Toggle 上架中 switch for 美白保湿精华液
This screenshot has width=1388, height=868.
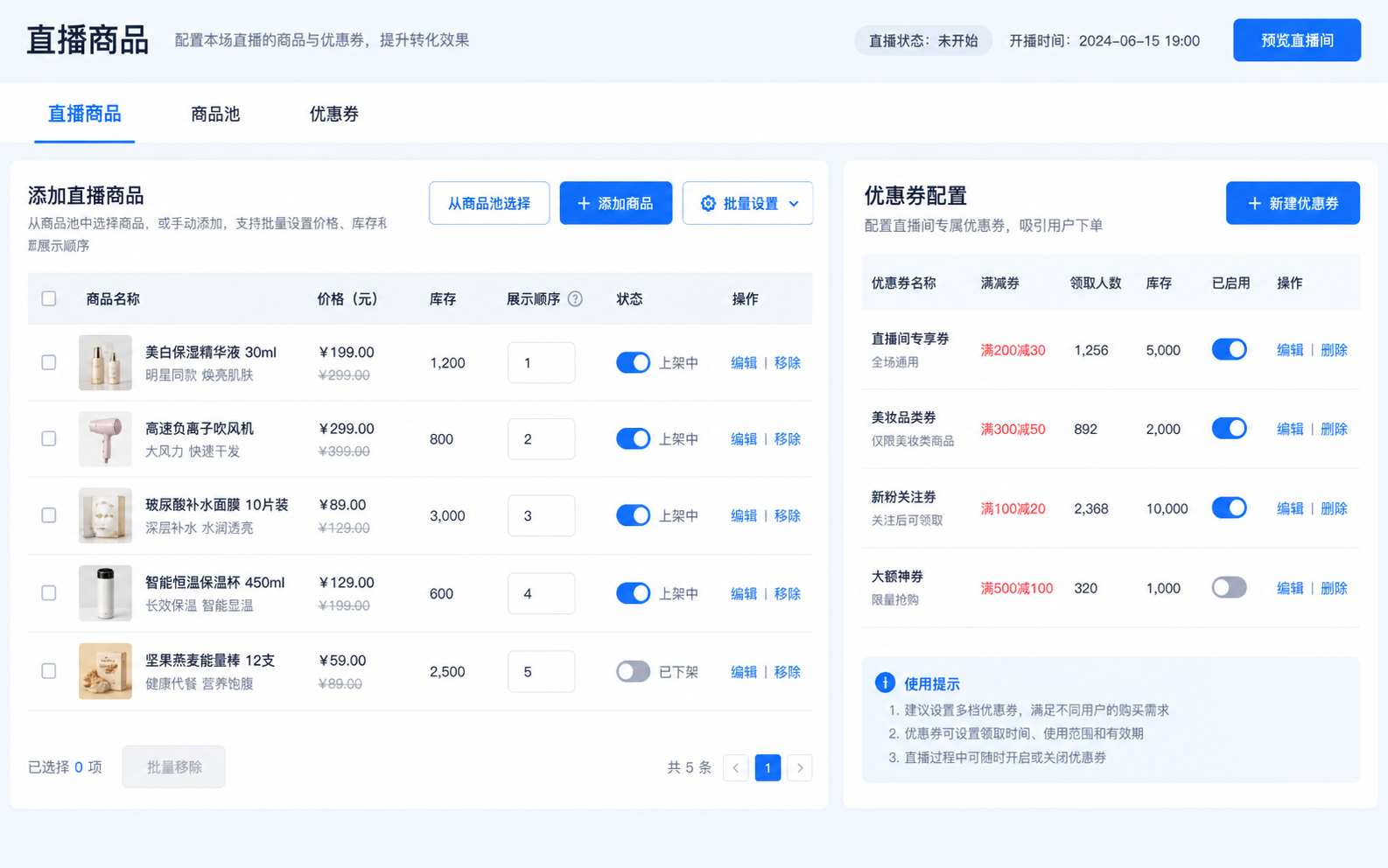[x=633, y=363]
